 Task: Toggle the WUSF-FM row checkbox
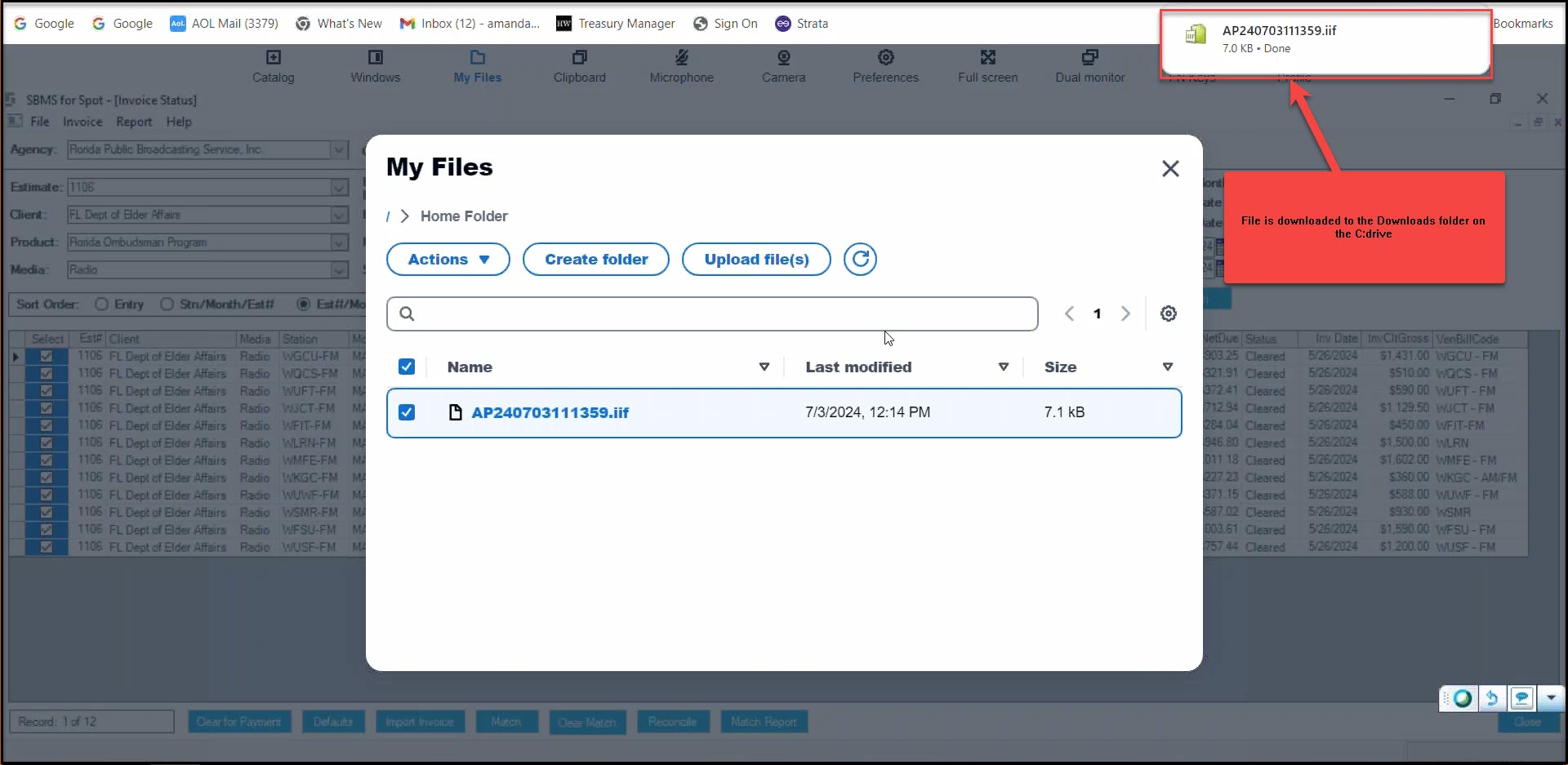(47, 547)
